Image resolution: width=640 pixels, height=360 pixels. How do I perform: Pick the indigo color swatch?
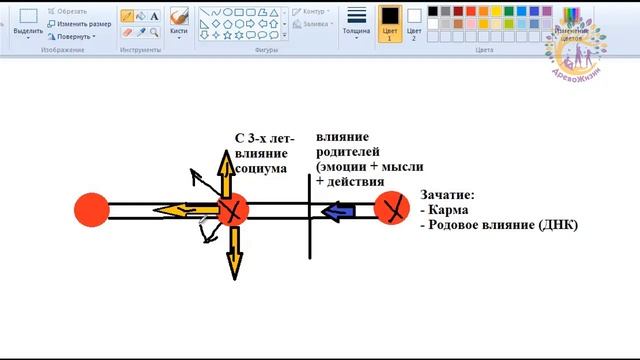(534, 11)
